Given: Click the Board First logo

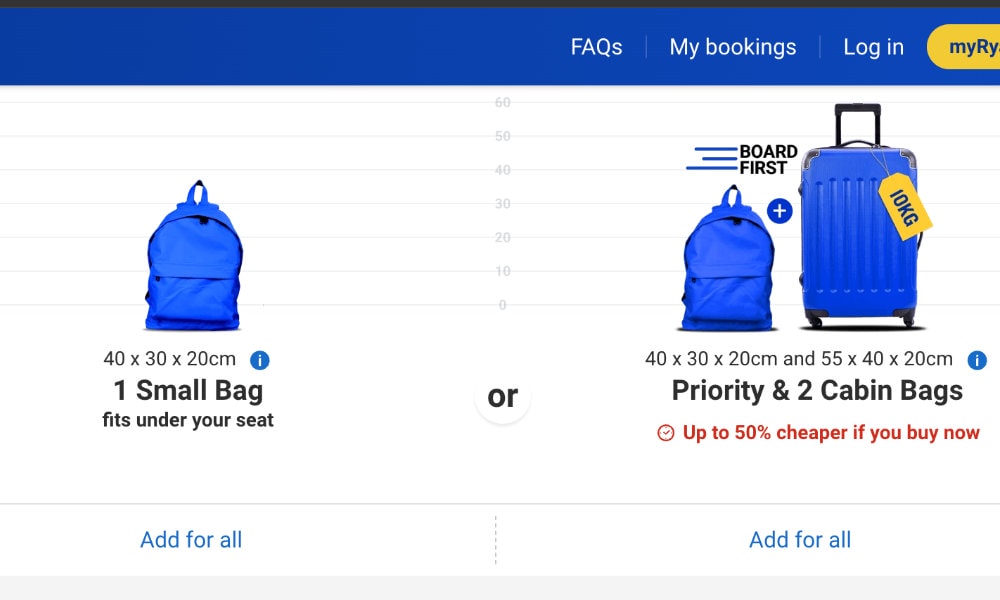Looking at the screenshot, I should tap(742, 159).
